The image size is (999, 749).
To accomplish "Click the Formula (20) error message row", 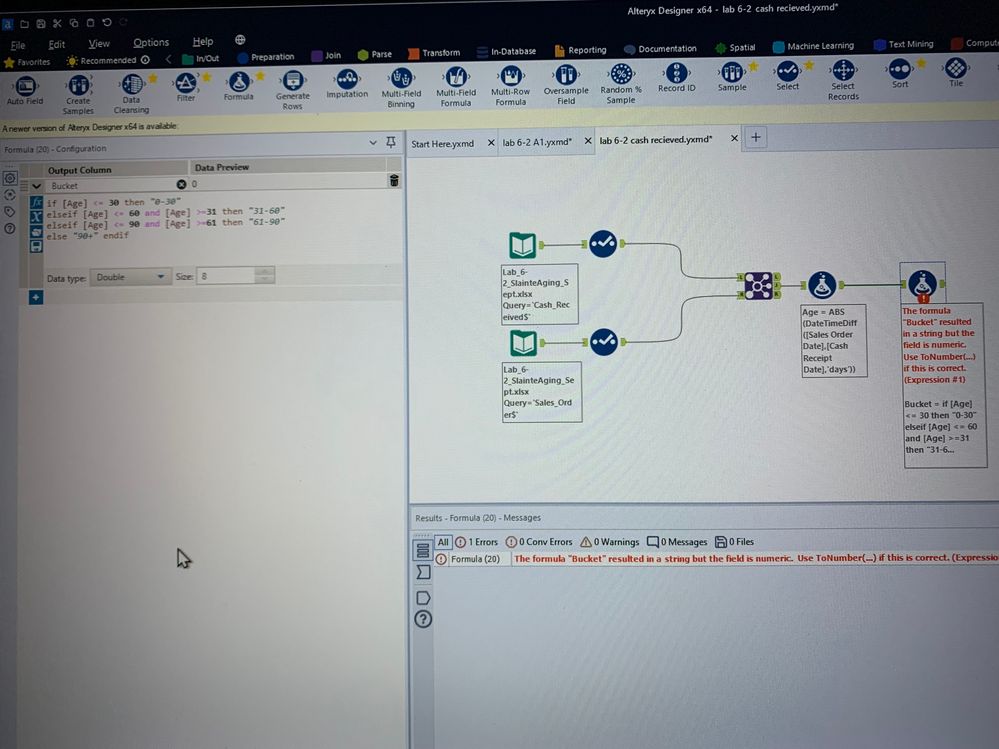I will [717, 559].
